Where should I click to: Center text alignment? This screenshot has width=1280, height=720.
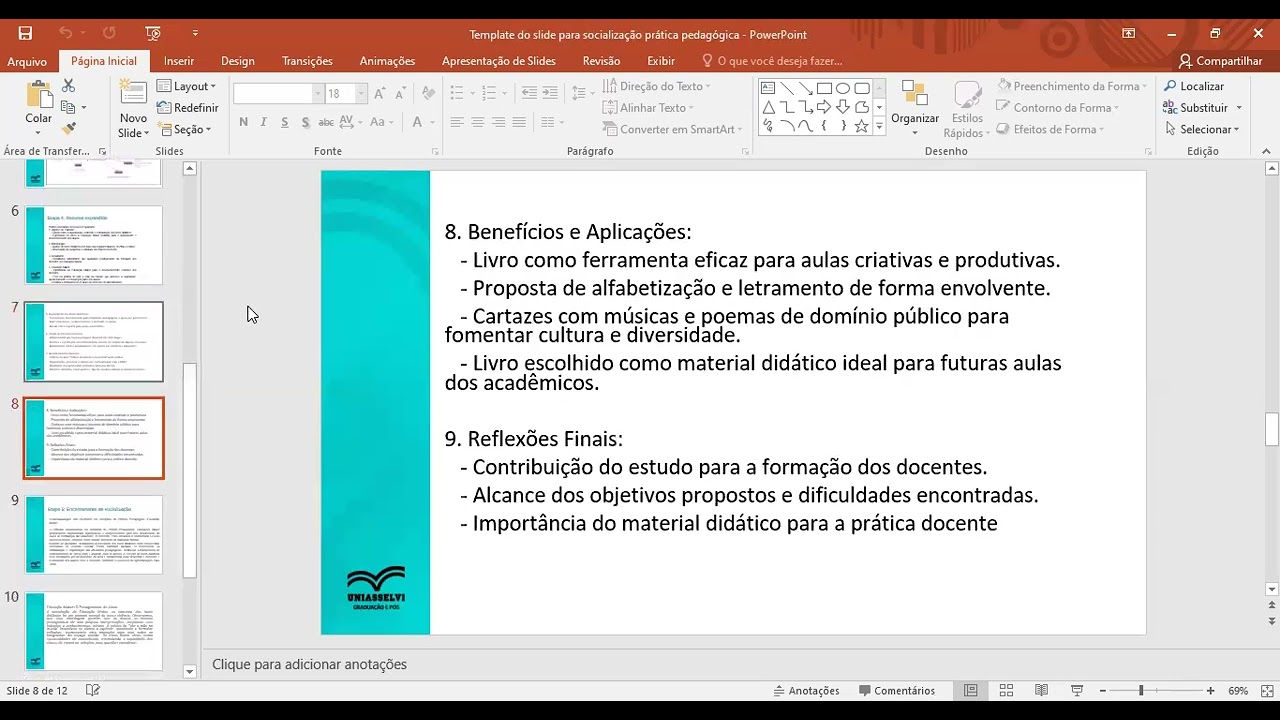click(478, 122)
